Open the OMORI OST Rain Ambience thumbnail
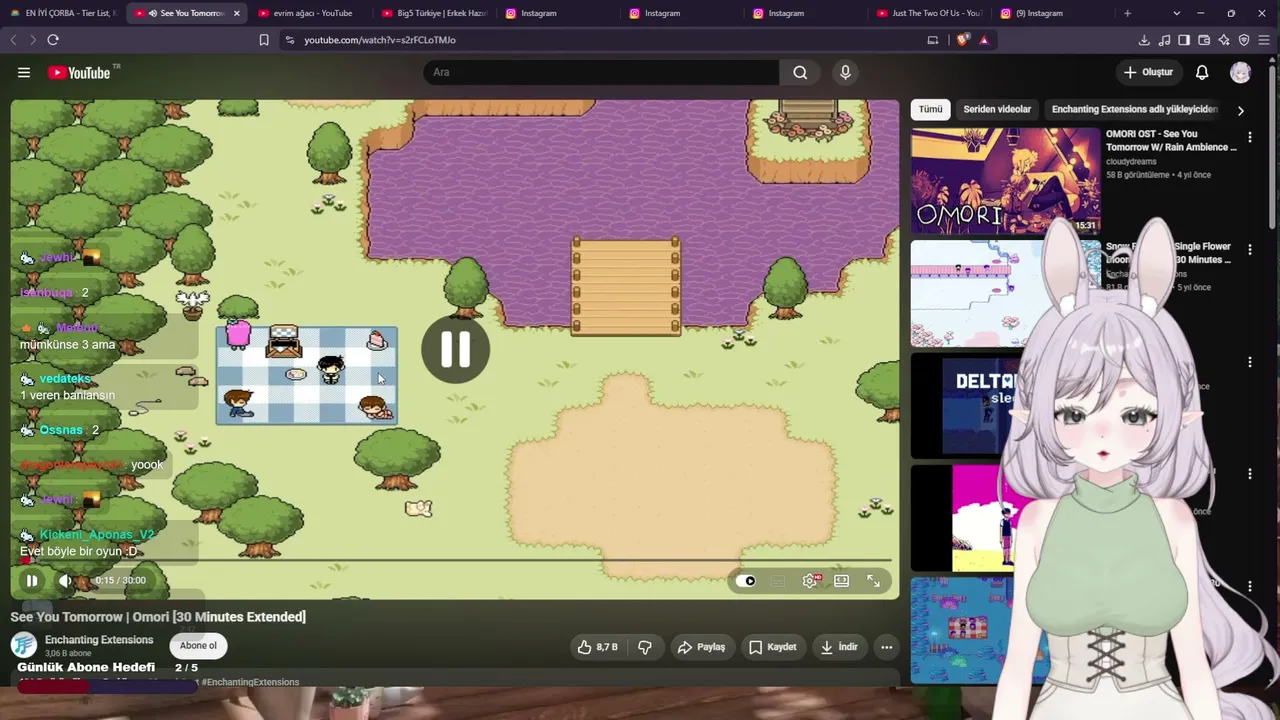Screen dimensions: 1280x720 1005,181
